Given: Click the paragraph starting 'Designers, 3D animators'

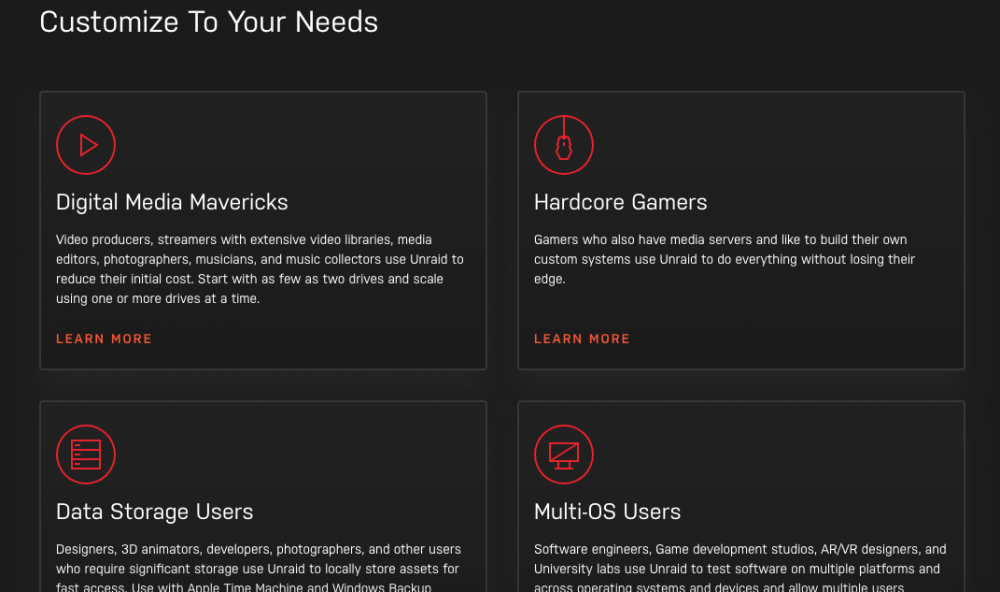Looking at the screenshot, I should (258, 567).
